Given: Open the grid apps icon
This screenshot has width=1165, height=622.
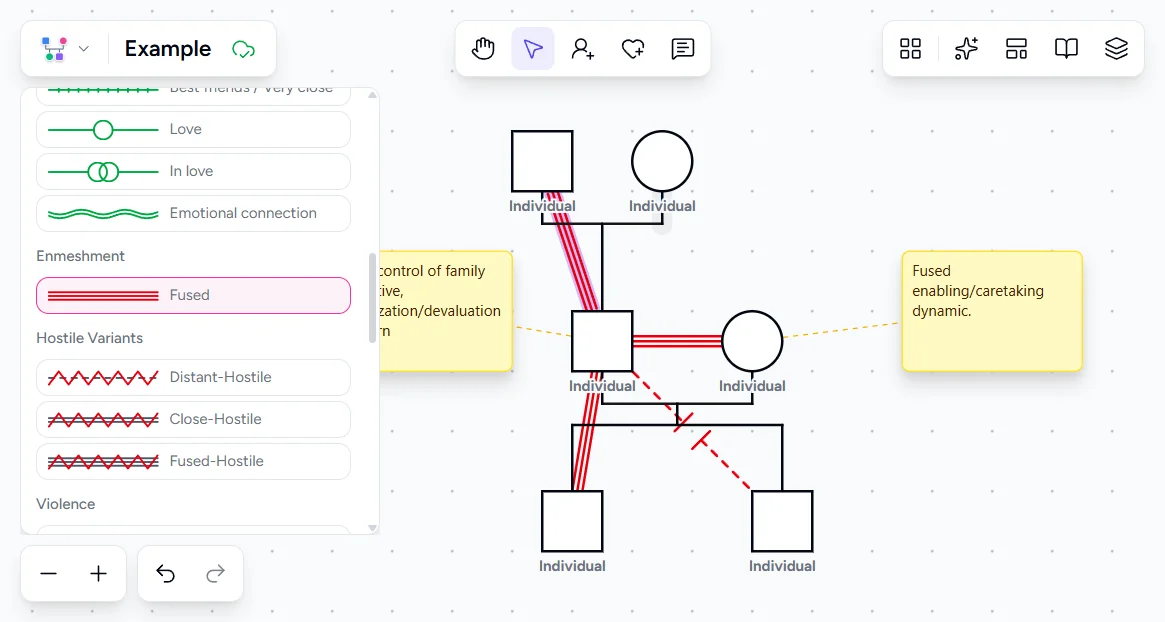Looking at the screenshot, I should click(x=910, y=49).
